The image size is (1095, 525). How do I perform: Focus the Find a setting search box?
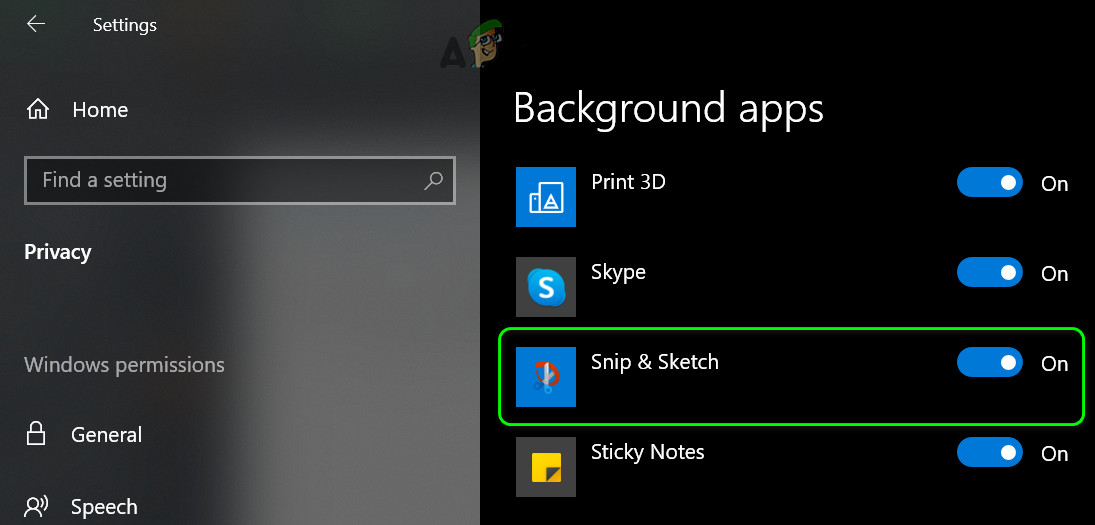pyautogui.click(x=240, y=180)
